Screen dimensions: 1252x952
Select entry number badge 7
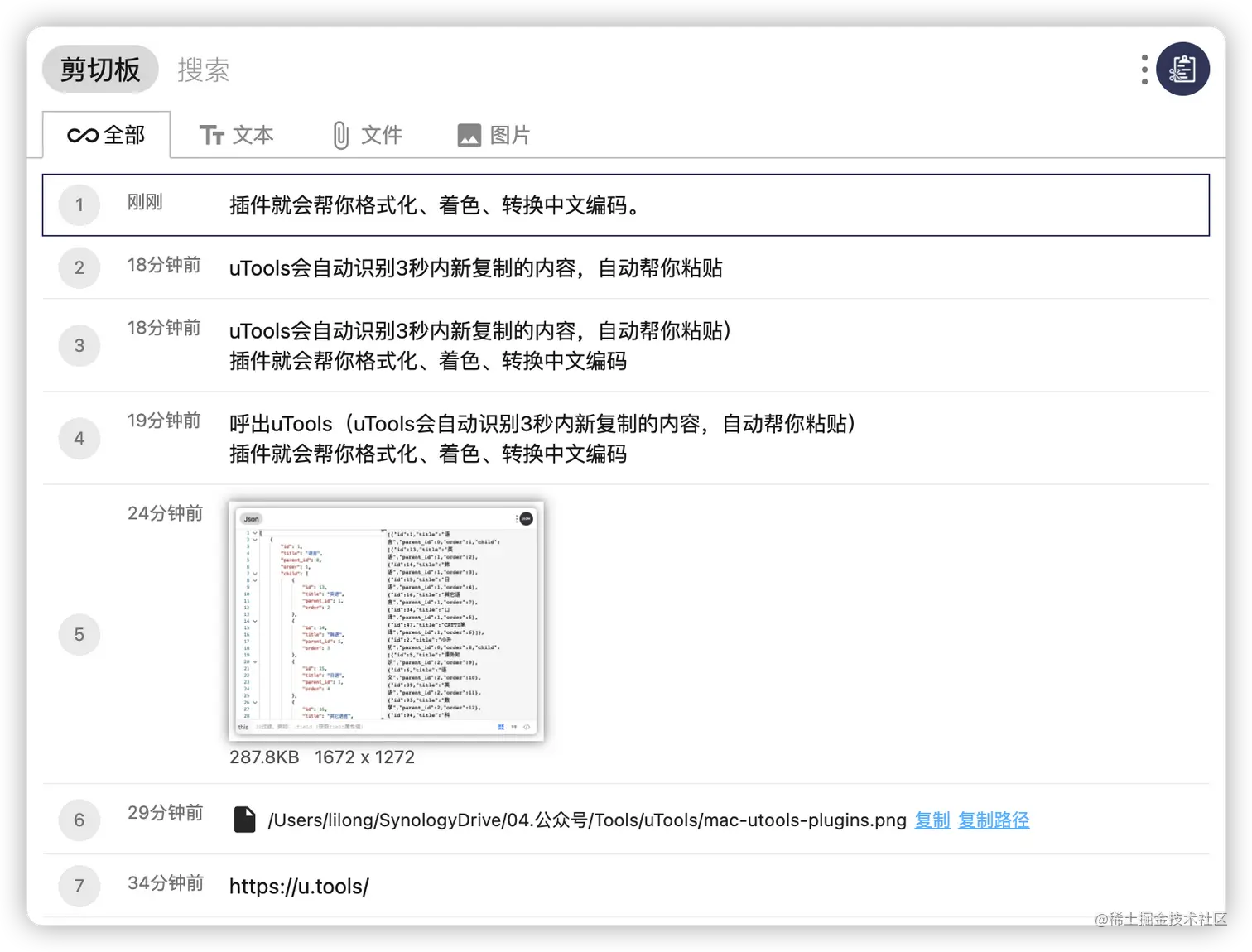[x=79, y=886]
